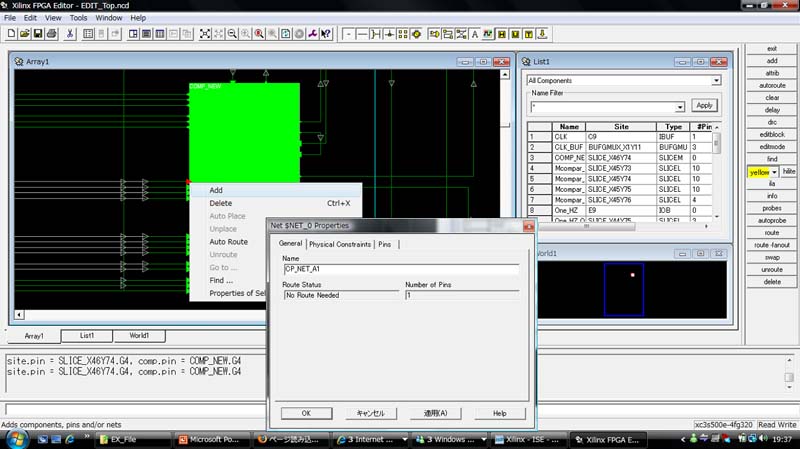Click the unroute side button

772,269
